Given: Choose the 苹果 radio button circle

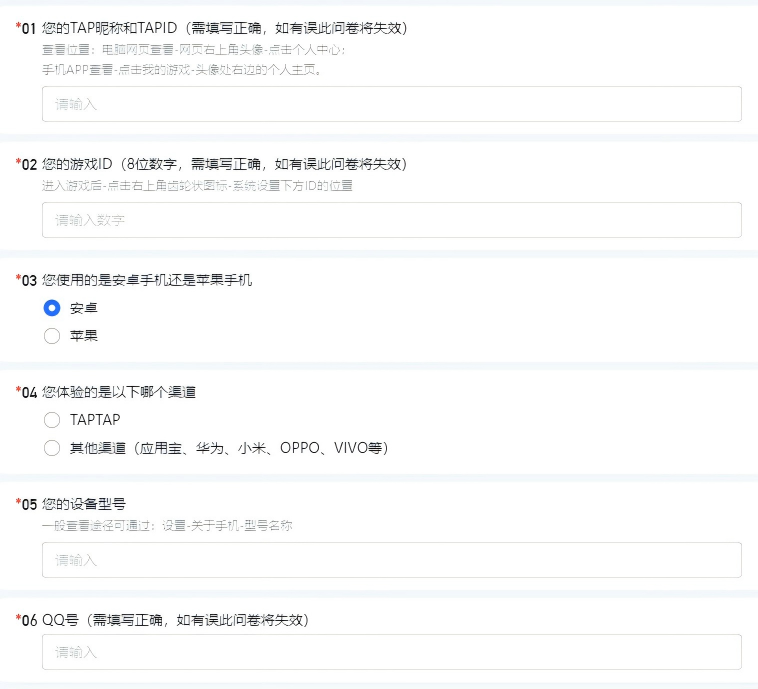Looking at the screenshot, I should (x=52, y=336).
